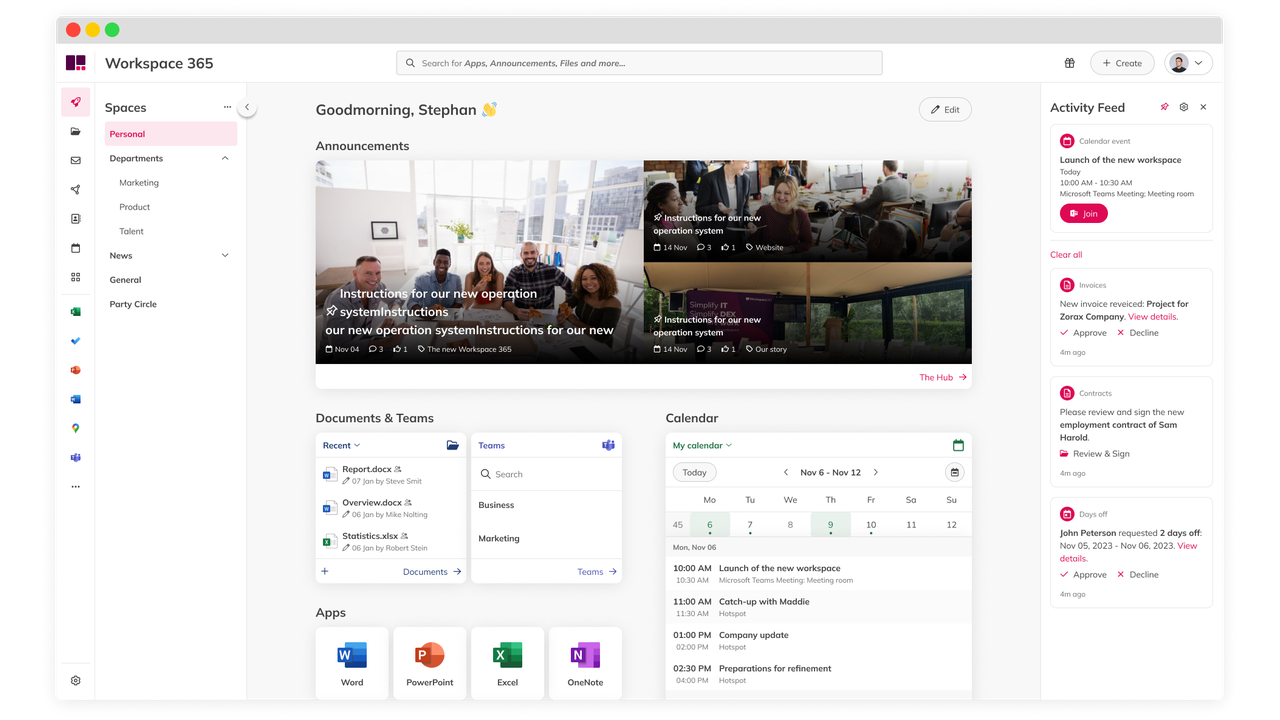Open Google Maps pin icon in sidebar
Screen dimensions: 1280x720
(x=75, y=428)
